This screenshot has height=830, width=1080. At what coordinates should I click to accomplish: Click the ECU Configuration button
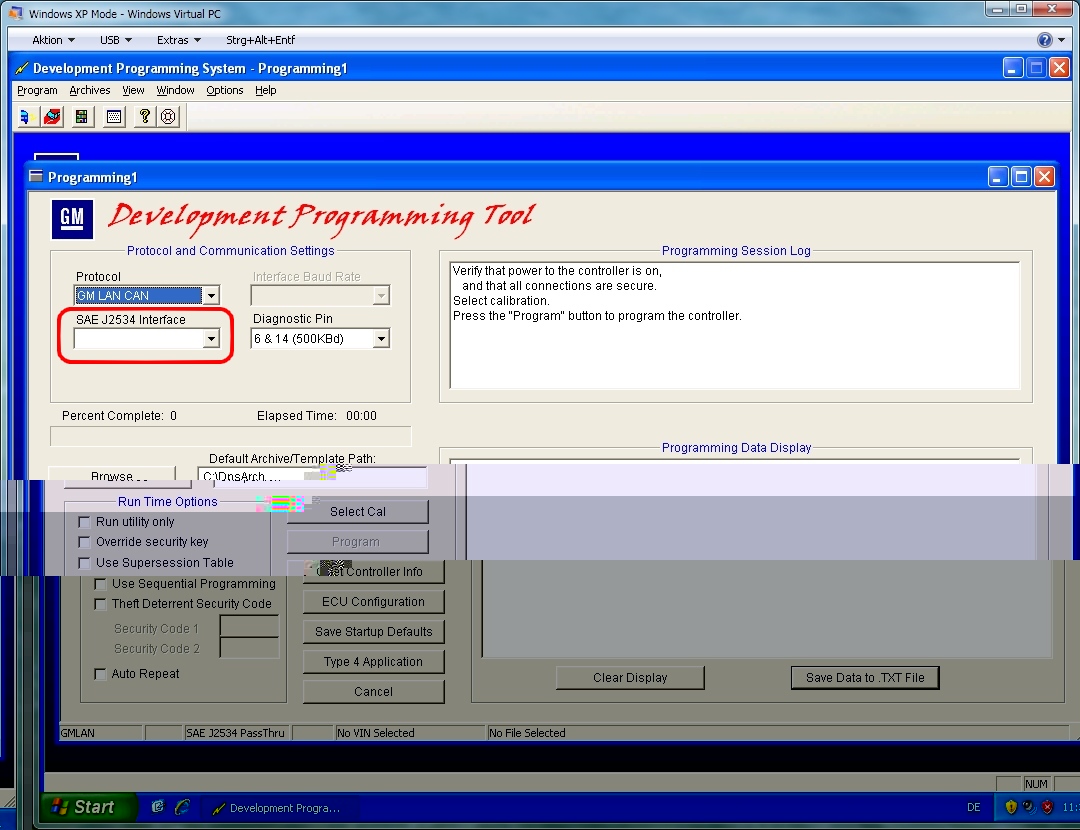pos(373,602)
